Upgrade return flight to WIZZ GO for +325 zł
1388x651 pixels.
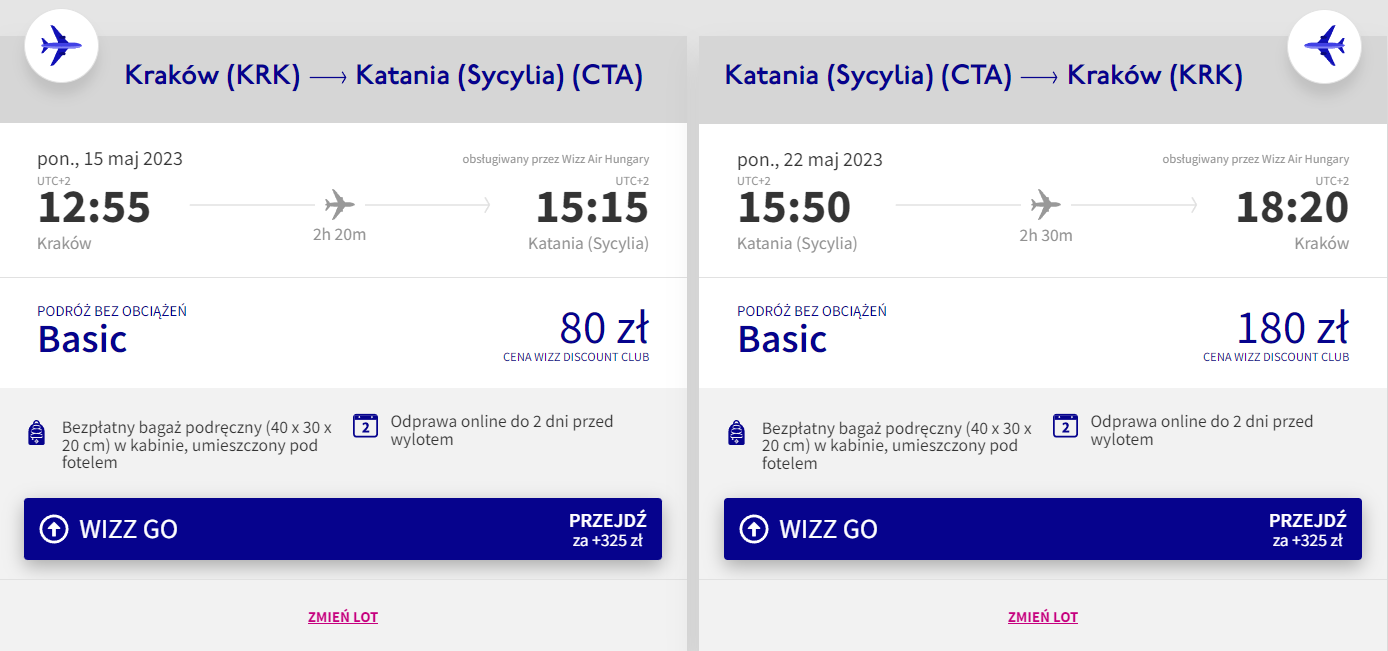[x=1043, y=529]
